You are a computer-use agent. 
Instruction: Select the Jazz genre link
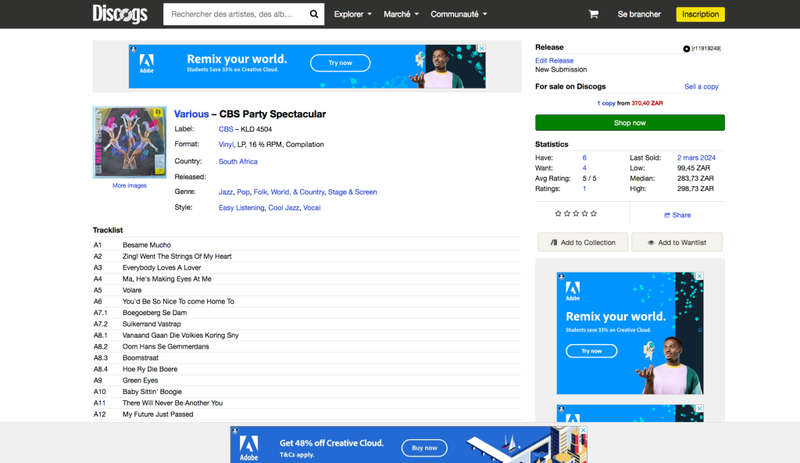(226, 192)
